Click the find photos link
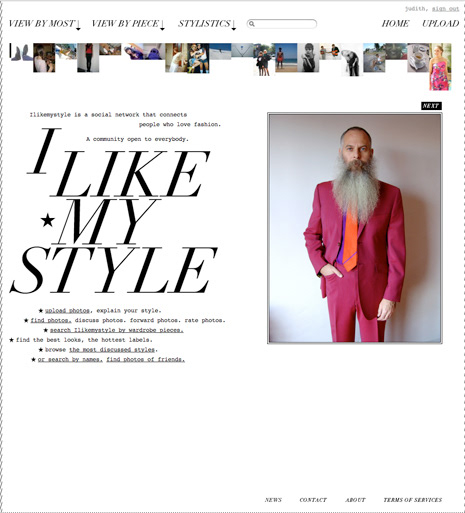The width and height of the screenshot is (465, 513). click(51, 320)
